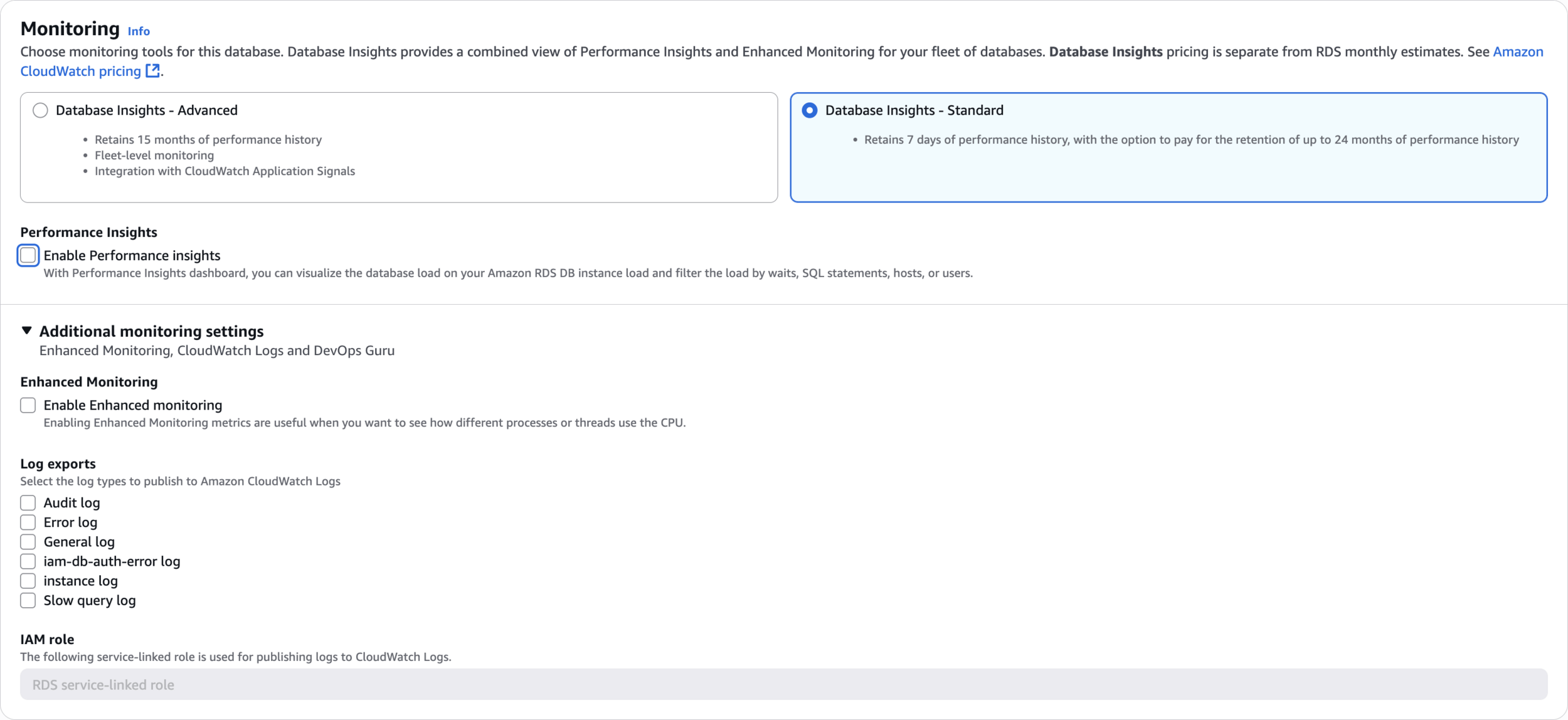Check the iam-db-auth-error log option

click(28, 561)
